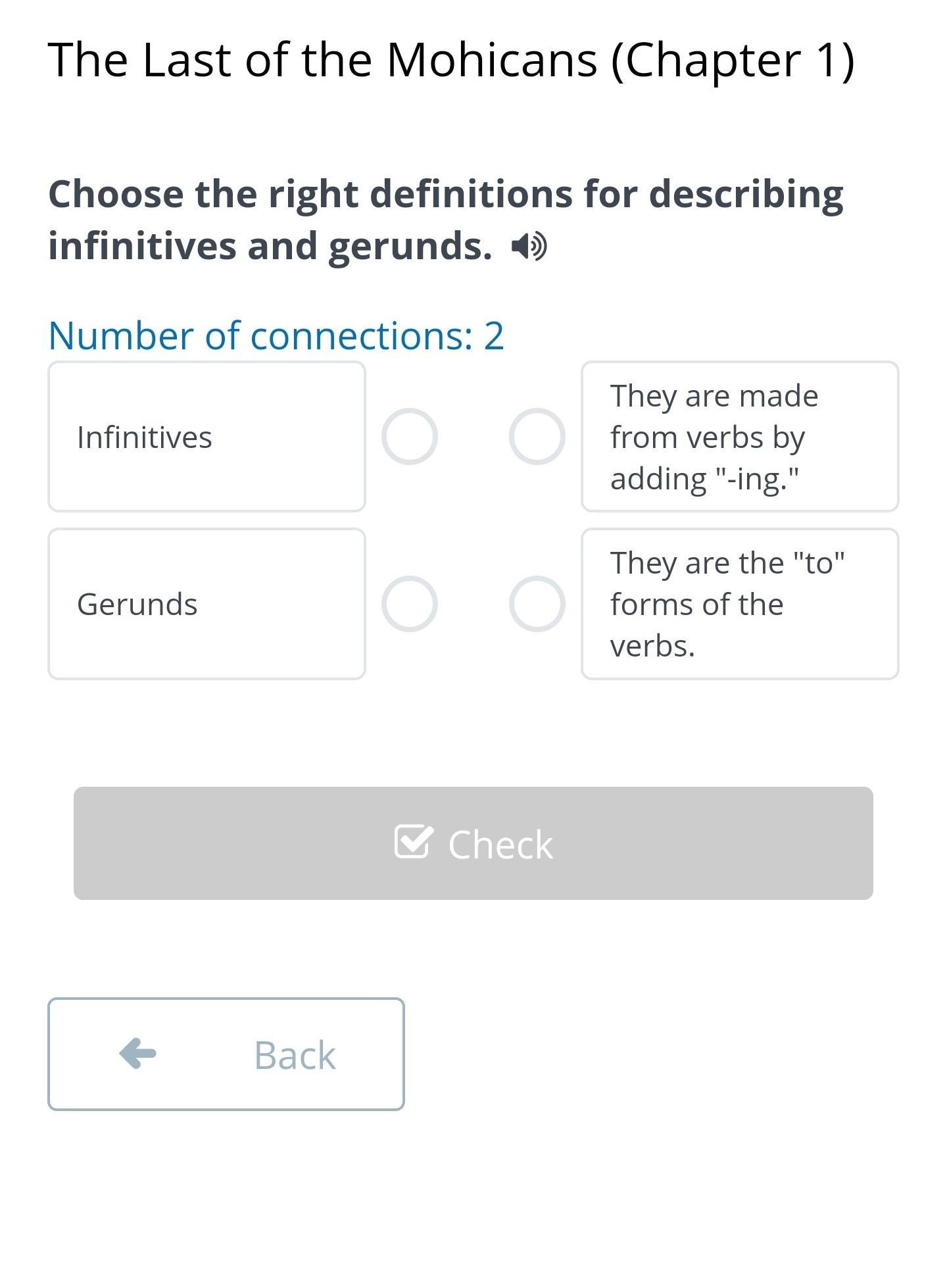Click the left arrow icon on Back
This screenshot has height=1288, width=947.
coord(138,1054)
